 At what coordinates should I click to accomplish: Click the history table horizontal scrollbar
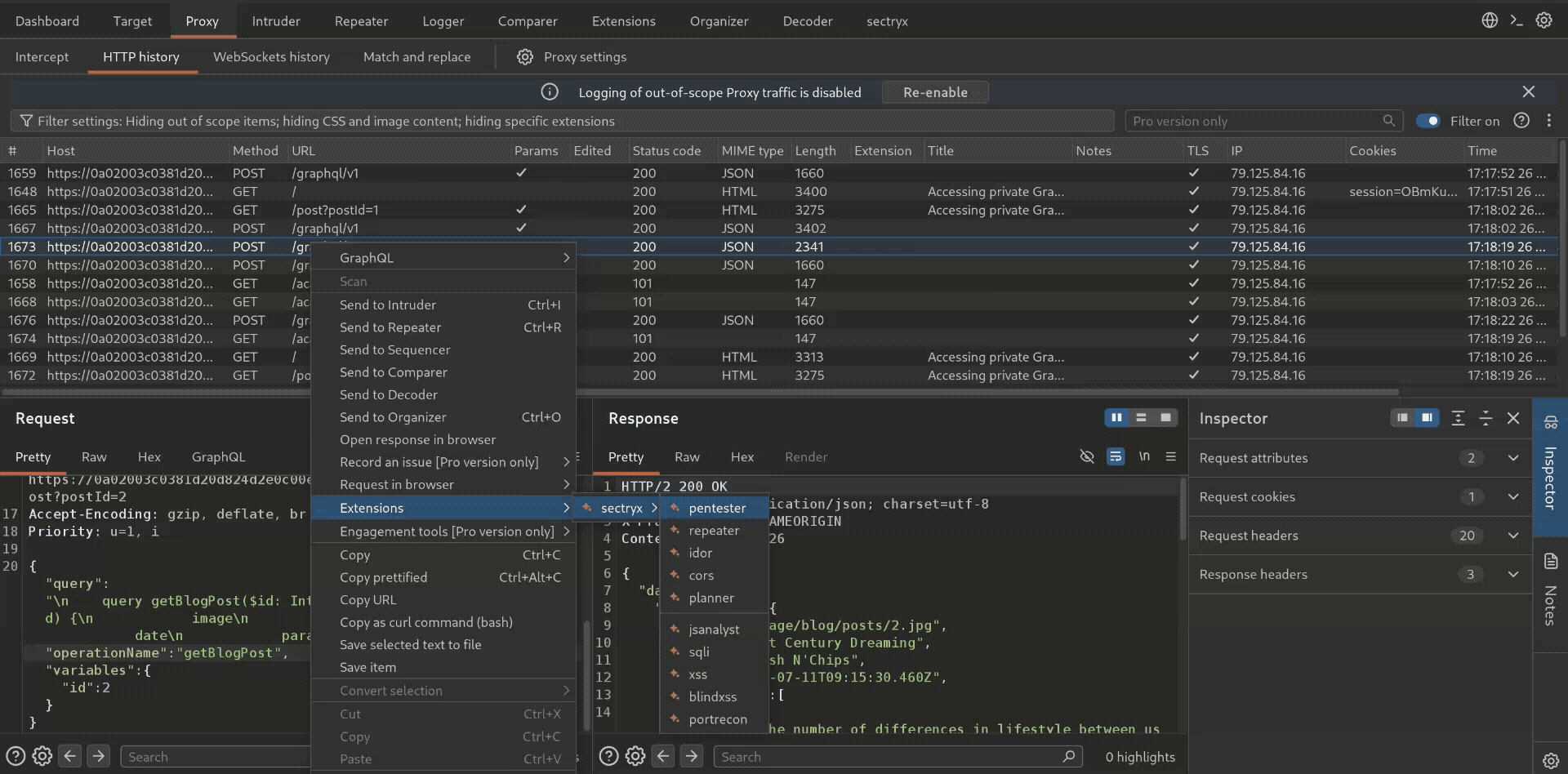[x=702, y=392]
